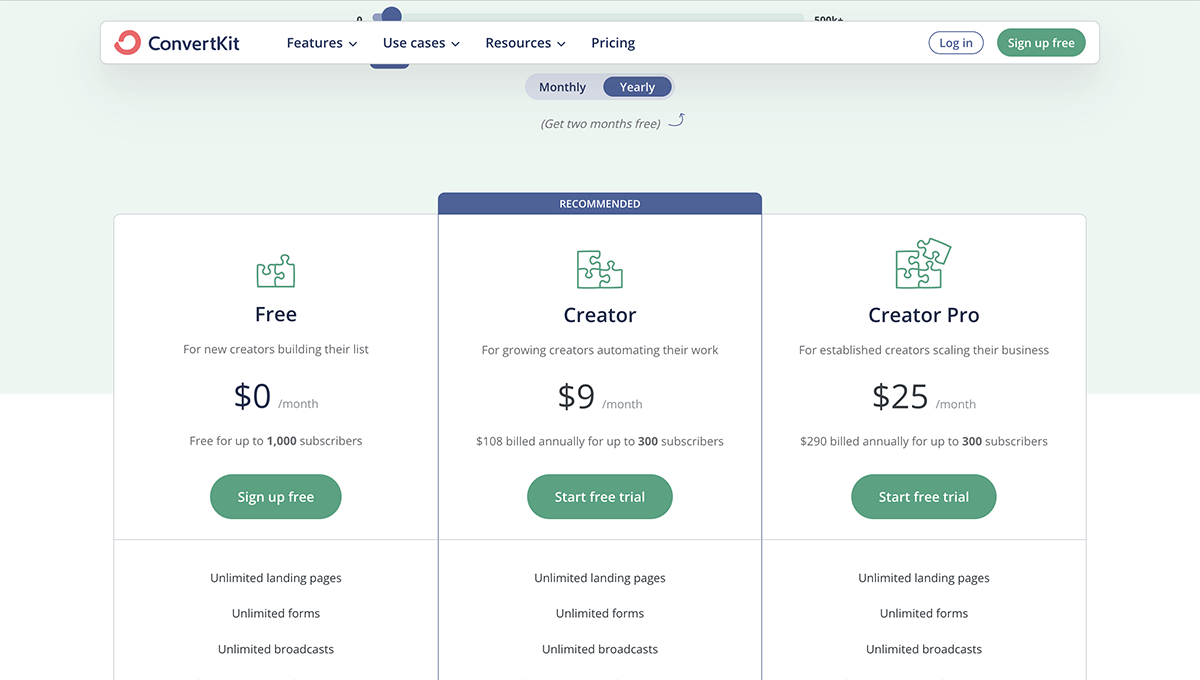
Task: Click the puzzle icon above Creator plan
Action: point(599,268)
